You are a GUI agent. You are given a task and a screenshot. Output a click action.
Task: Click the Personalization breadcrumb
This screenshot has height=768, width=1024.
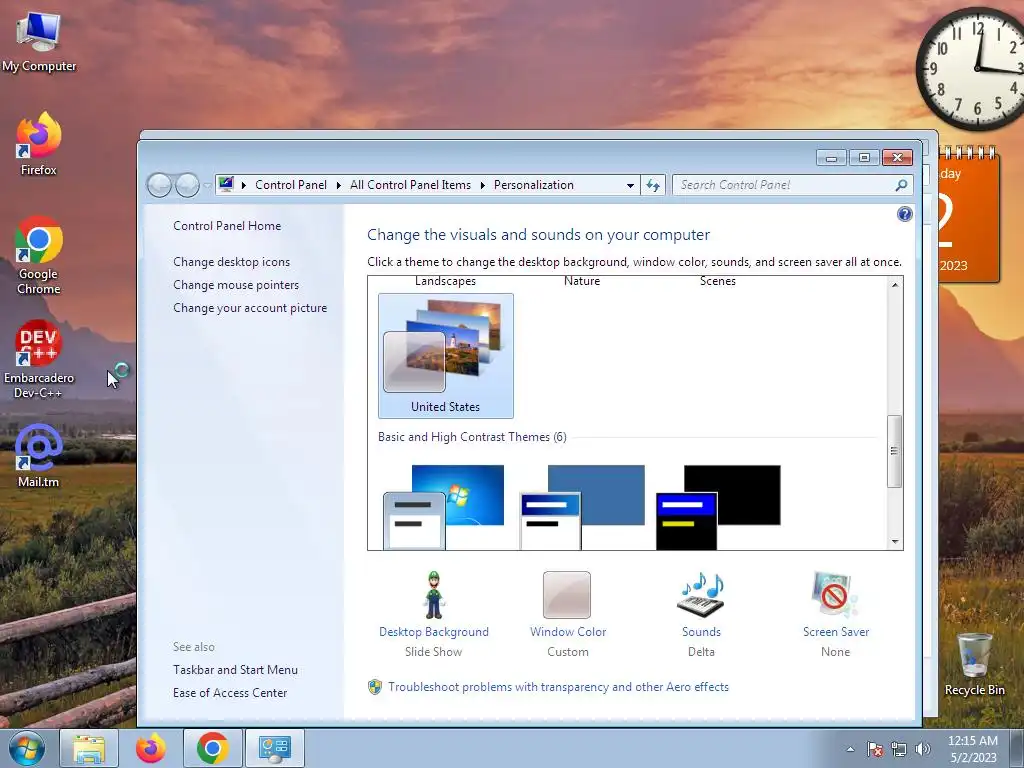click(x=534, y=185)
